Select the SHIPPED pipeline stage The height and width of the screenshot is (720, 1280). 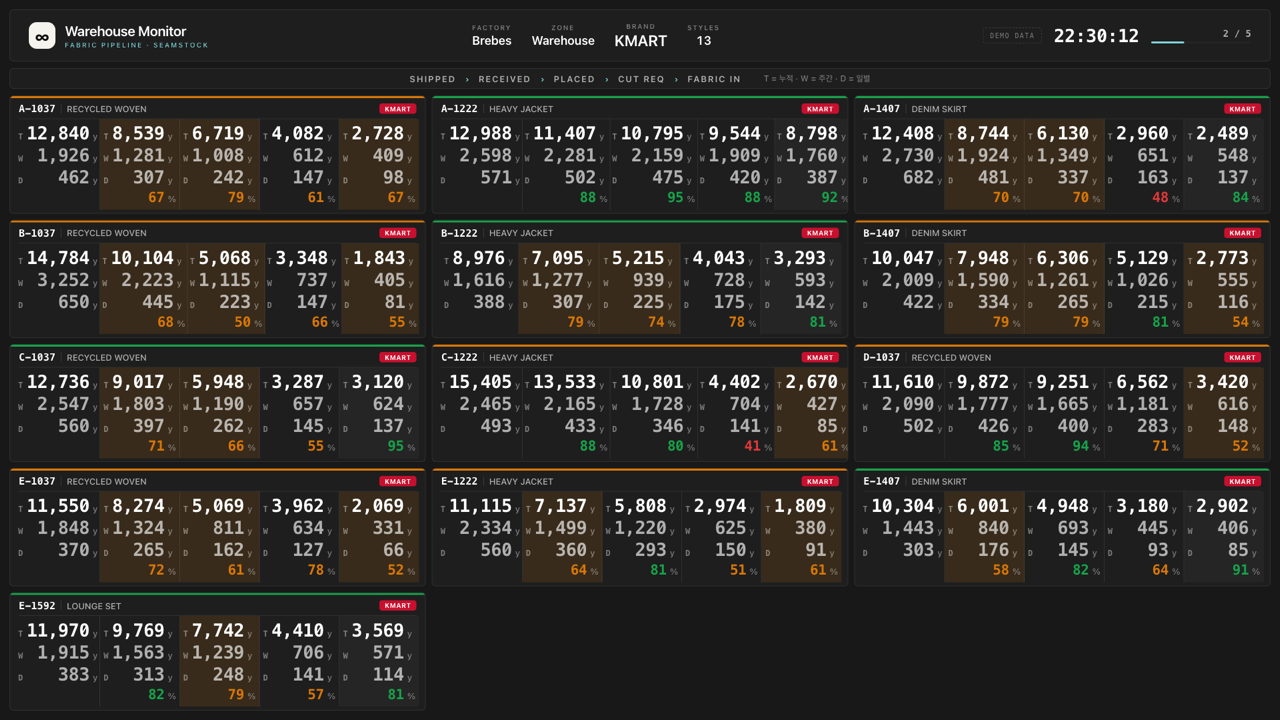[x=432, y=79]
